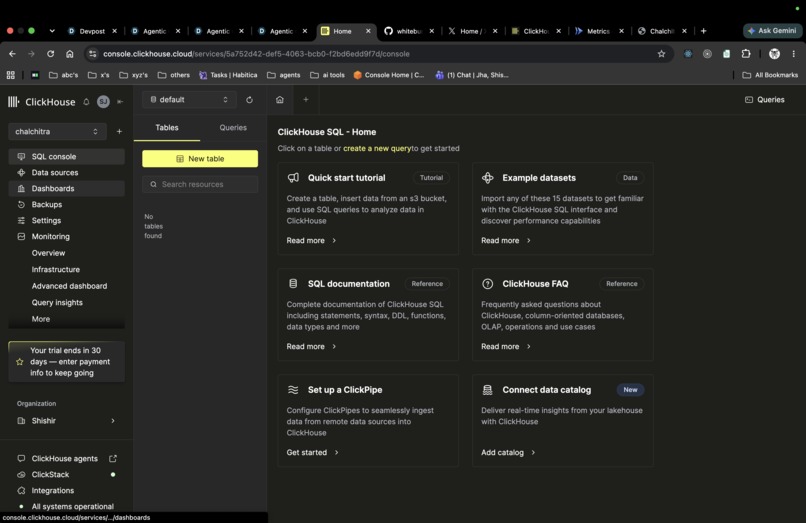Switch to the Devpost browser tab
Image resolution: width=806 pixels, height=523 pixels.
tap(92, 31)
